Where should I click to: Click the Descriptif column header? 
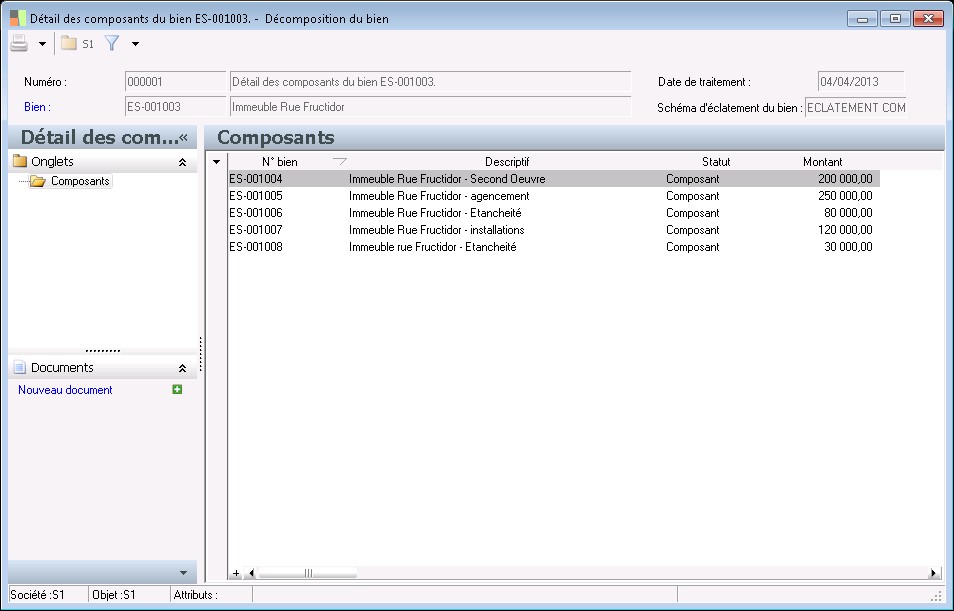(507, 162)
